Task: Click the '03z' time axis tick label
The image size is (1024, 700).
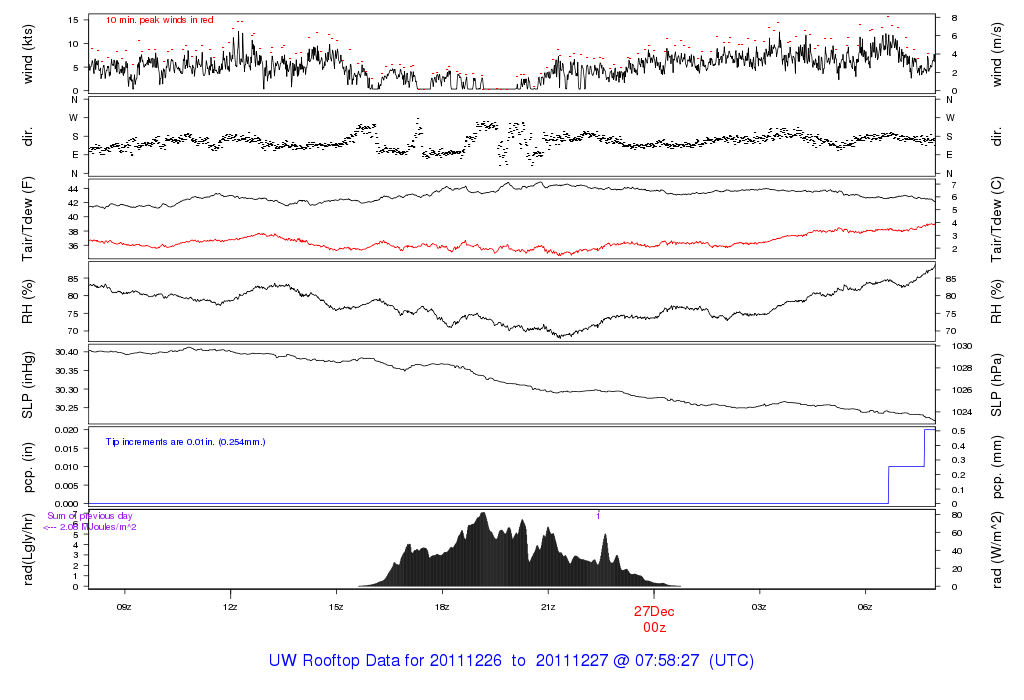Action: click(759, 607)
